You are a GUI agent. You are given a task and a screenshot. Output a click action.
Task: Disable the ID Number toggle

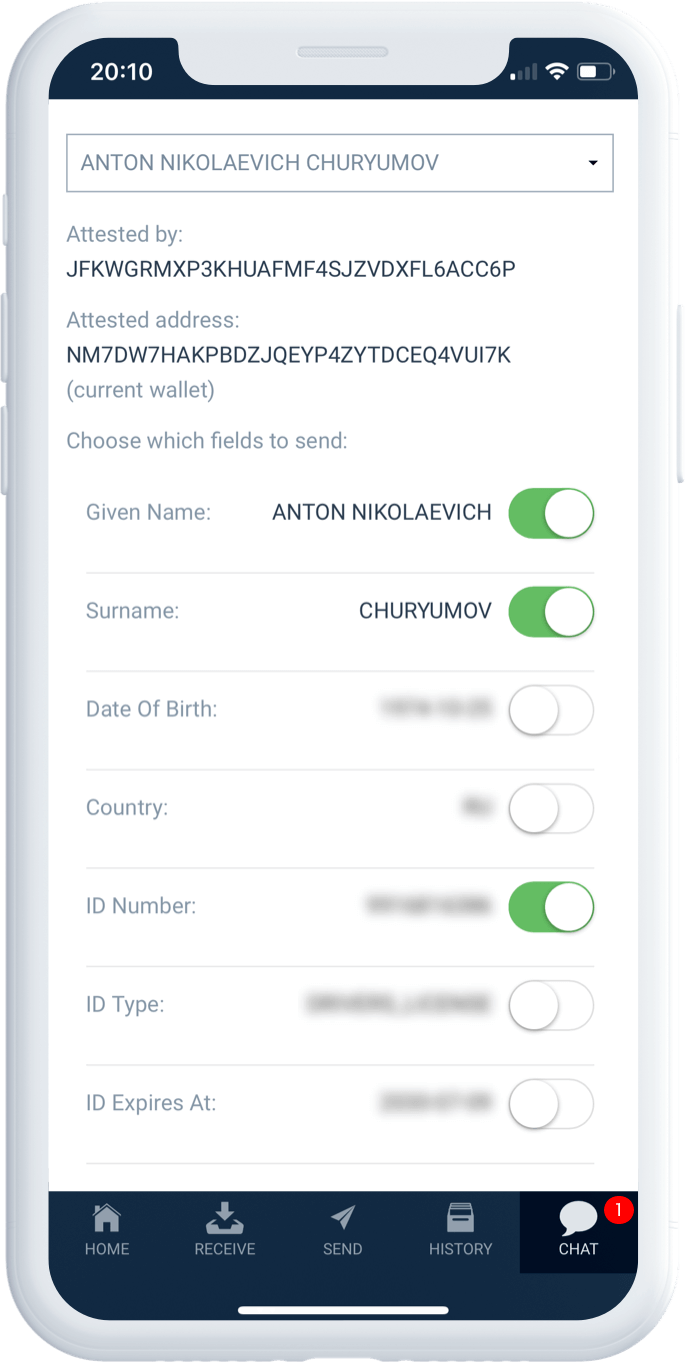click(x=551, y=907)
